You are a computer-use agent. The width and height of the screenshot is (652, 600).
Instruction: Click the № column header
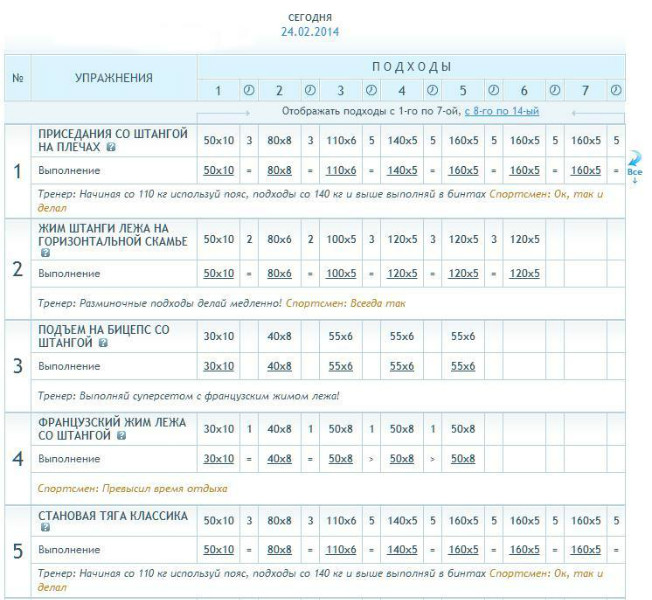tap(17, 77)
